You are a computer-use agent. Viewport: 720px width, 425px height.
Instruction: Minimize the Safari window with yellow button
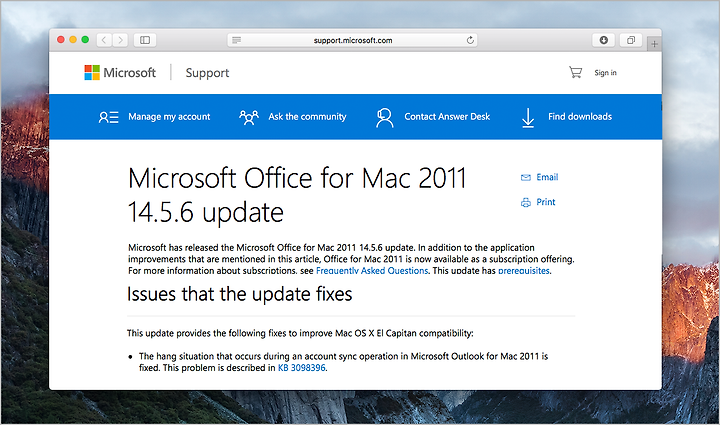tap(73, 40)
